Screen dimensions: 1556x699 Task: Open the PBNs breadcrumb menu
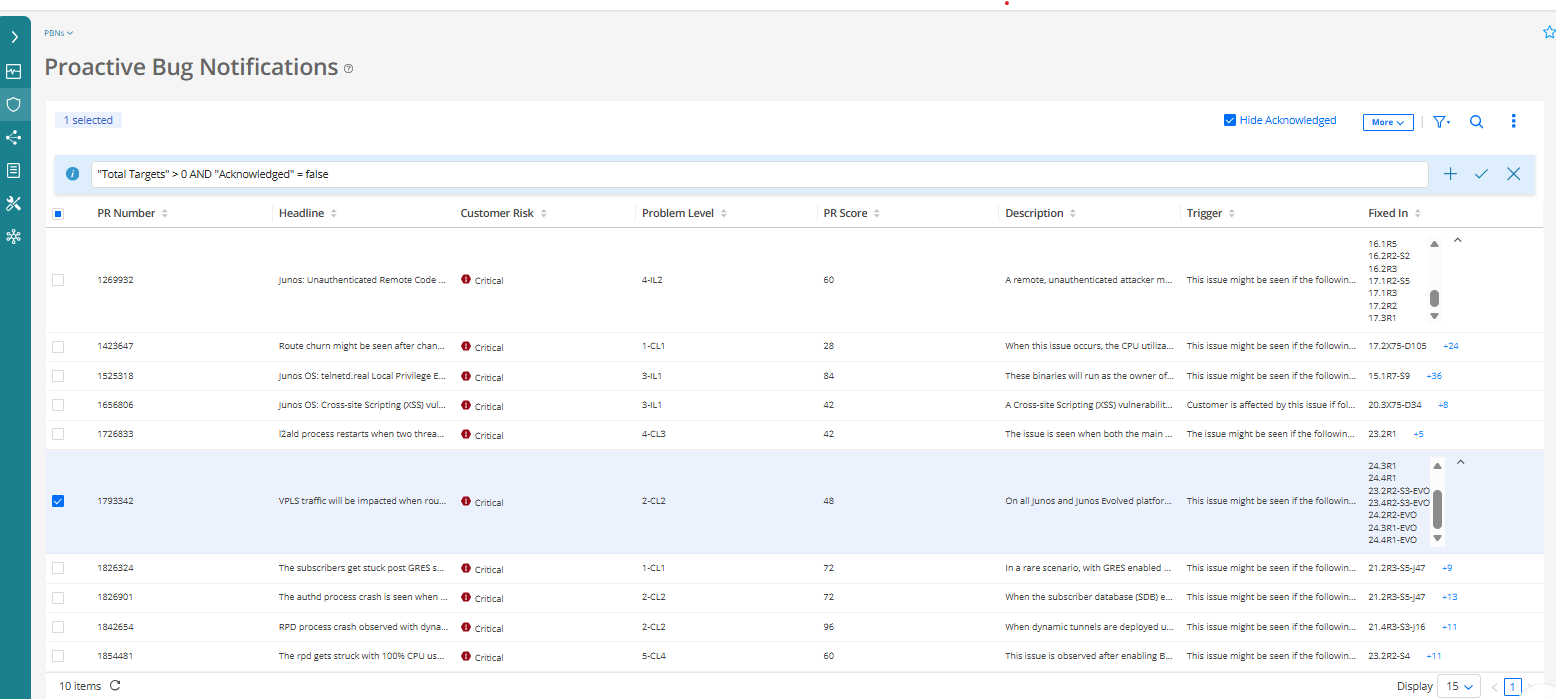coord(59,33)
